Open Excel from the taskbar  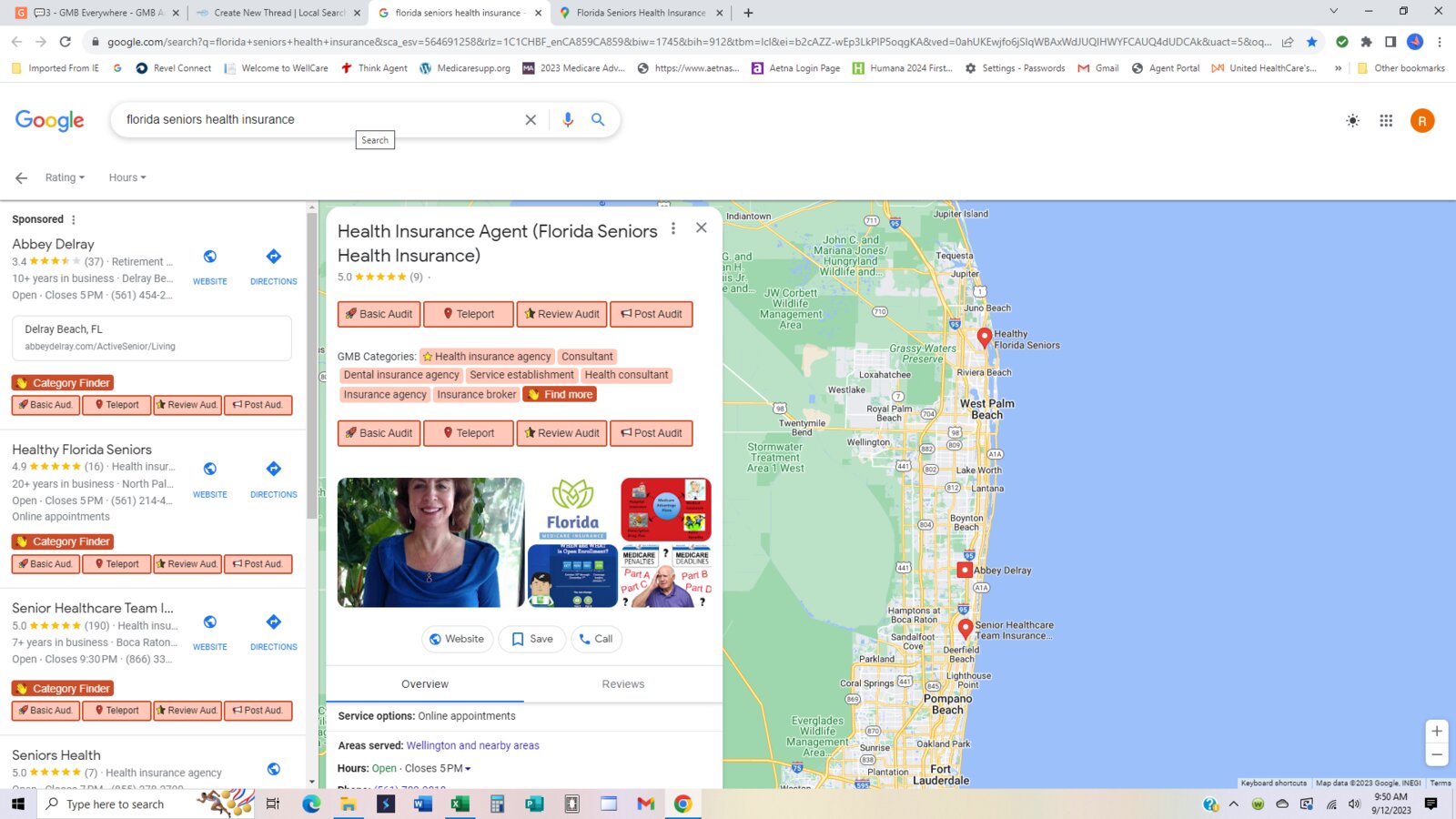(460, 804)
